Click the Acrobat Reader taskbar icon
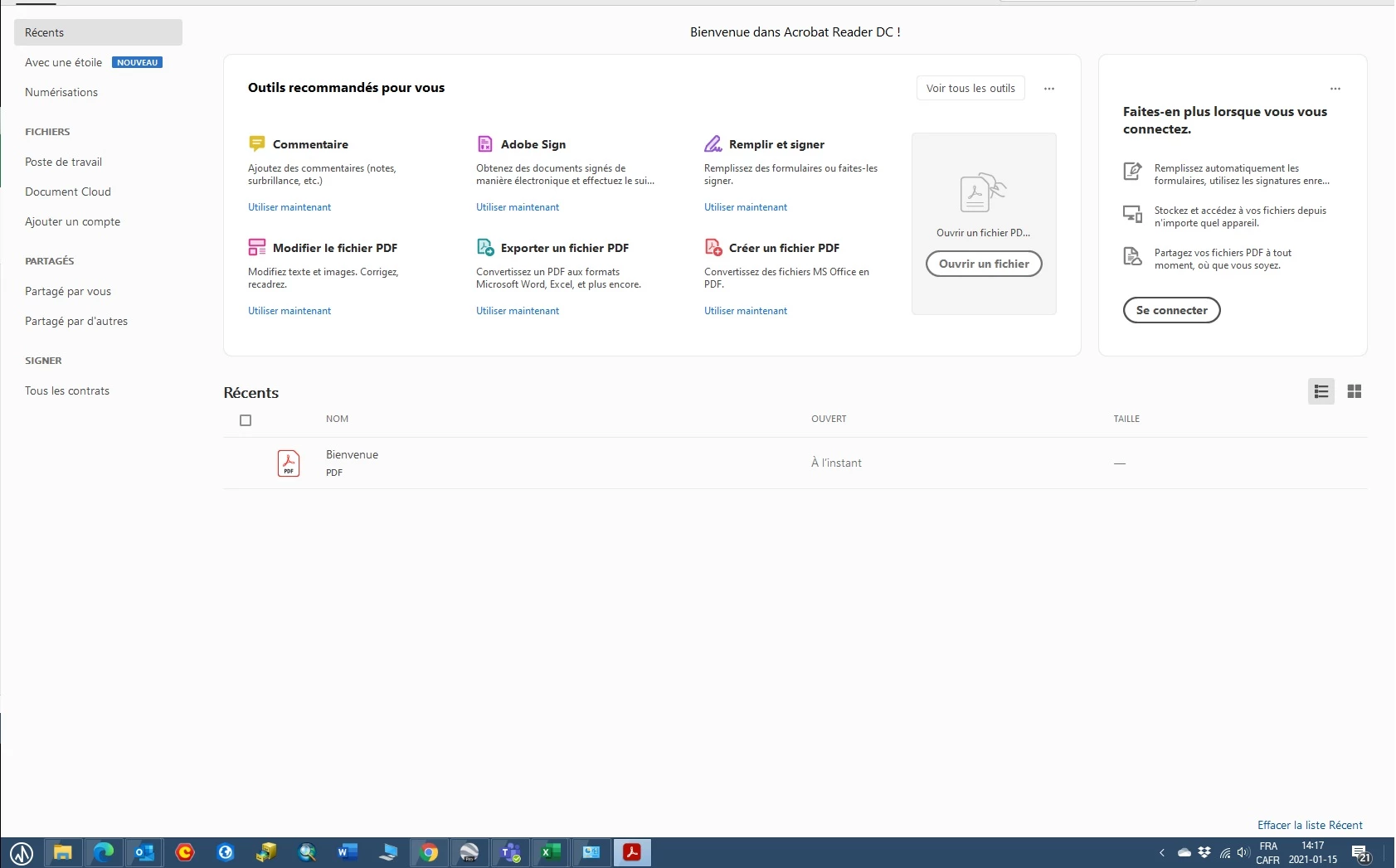Viewport: 1396px width, 868px height. [632, 852]
